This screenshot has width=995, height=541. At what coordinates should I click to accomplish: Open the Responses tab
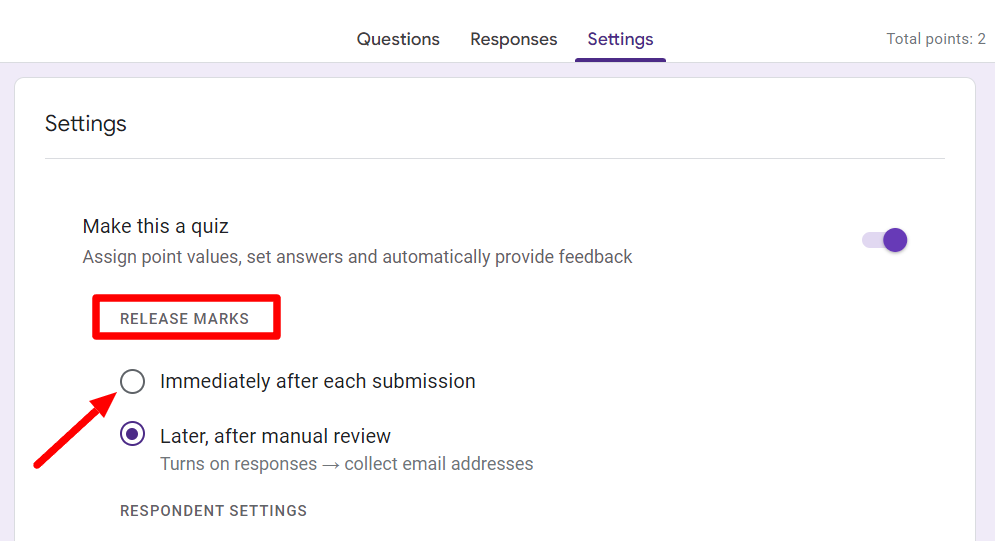point(513,39)
